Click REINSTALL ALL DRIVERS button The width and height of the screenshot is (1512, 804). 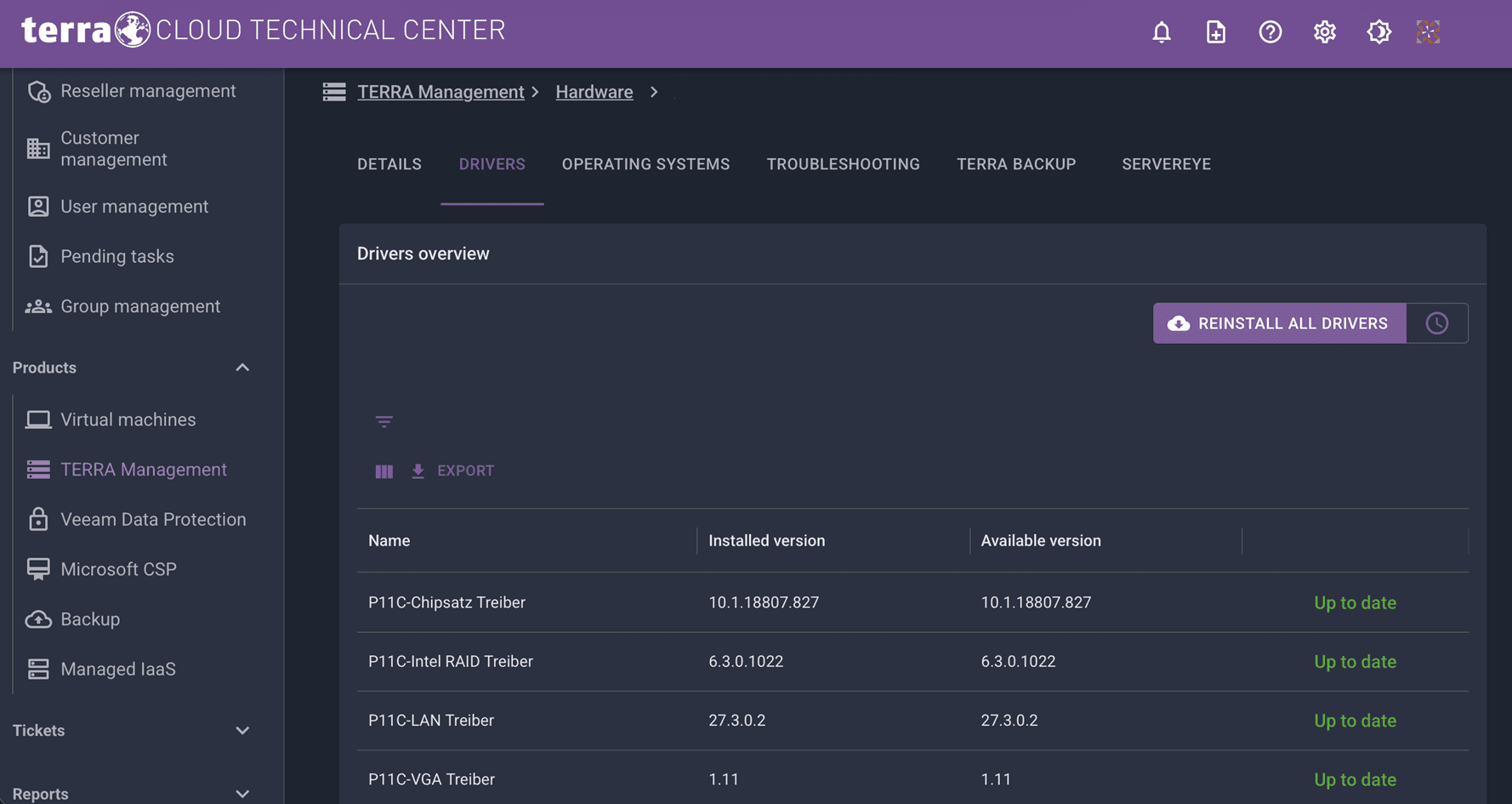tap(1280, 323)
